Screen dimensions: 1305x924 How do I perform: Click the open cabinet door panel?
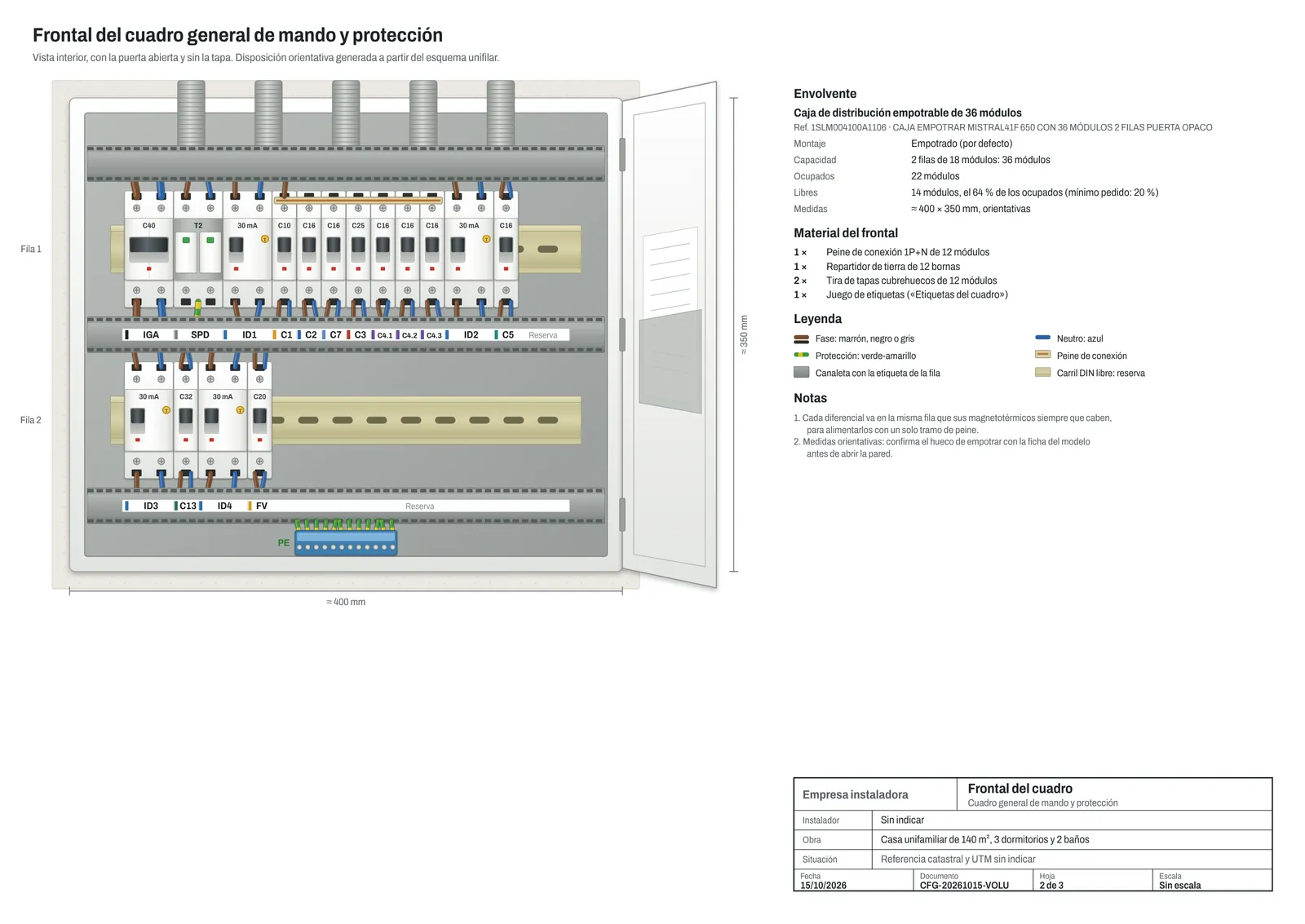pyautogui.click(x=670, y=334)
